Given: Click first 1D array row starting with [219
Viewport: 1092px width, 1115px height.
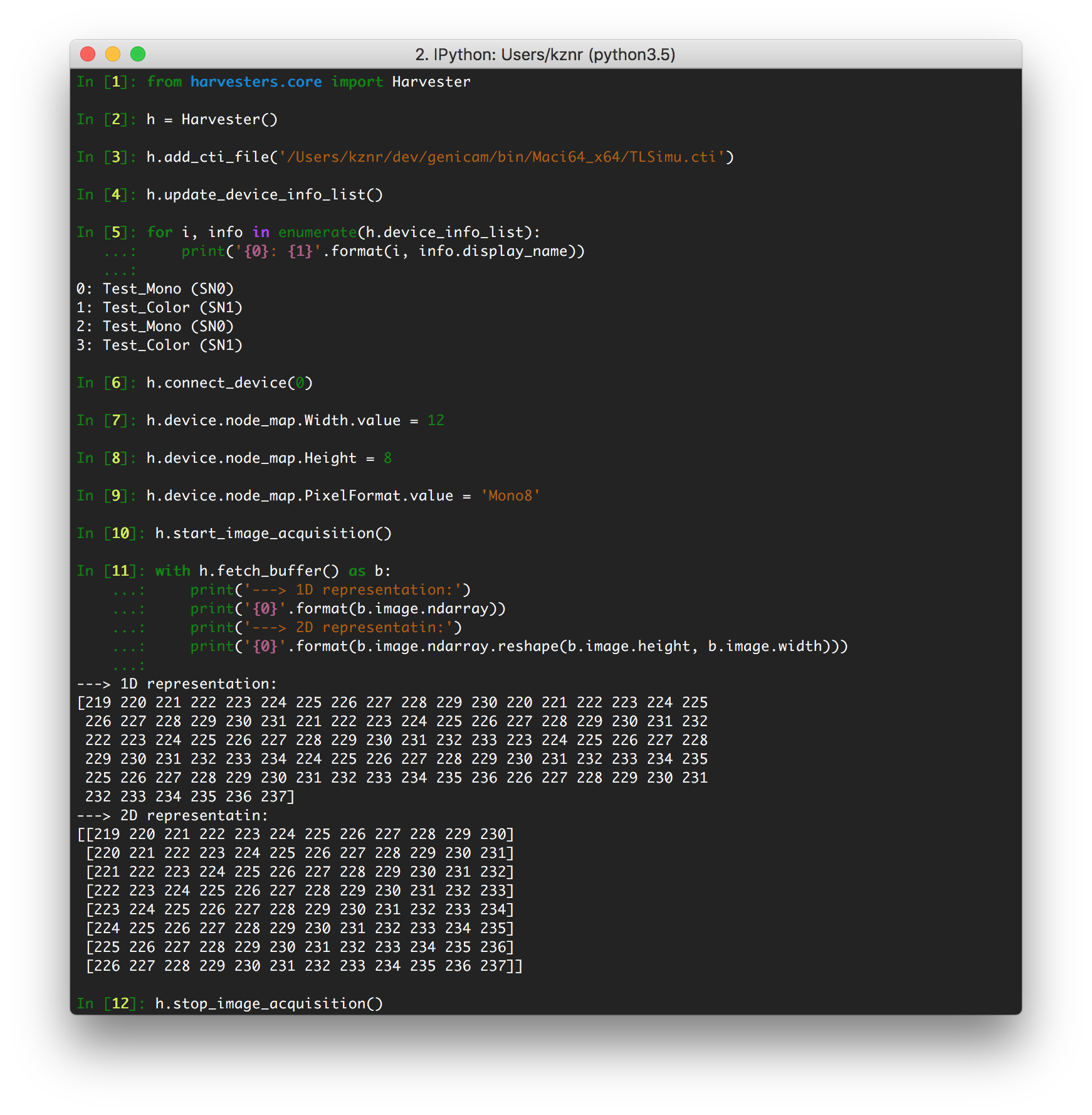Looking at the screenshot, I should click(x=392, y=703).
